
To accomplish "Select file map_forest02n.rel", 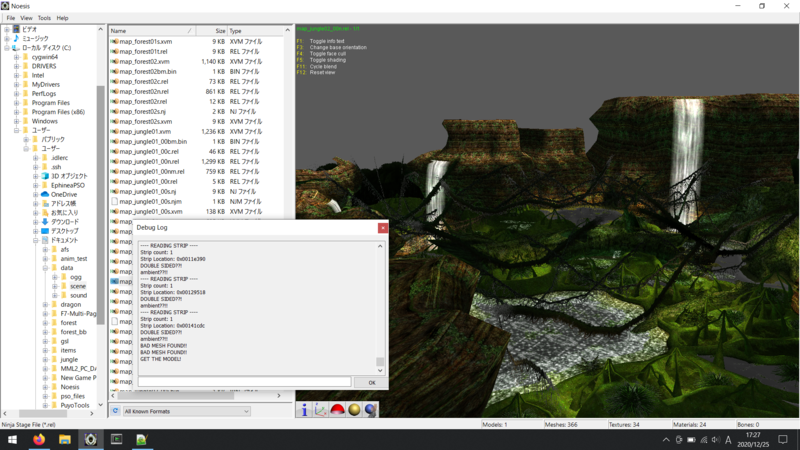I will (144, 91).
